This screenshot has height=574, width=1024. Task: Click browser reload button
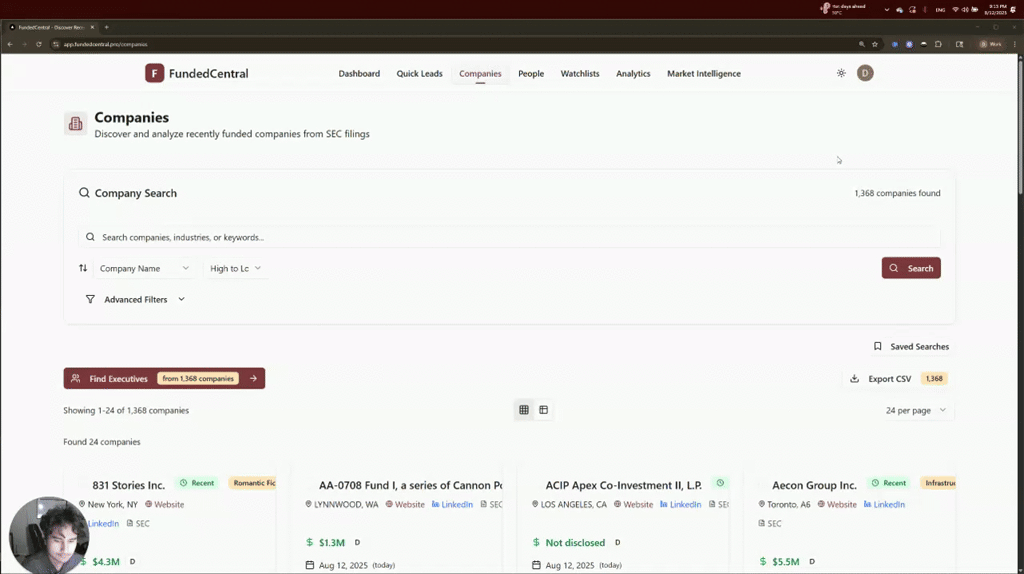click(39, 44)
